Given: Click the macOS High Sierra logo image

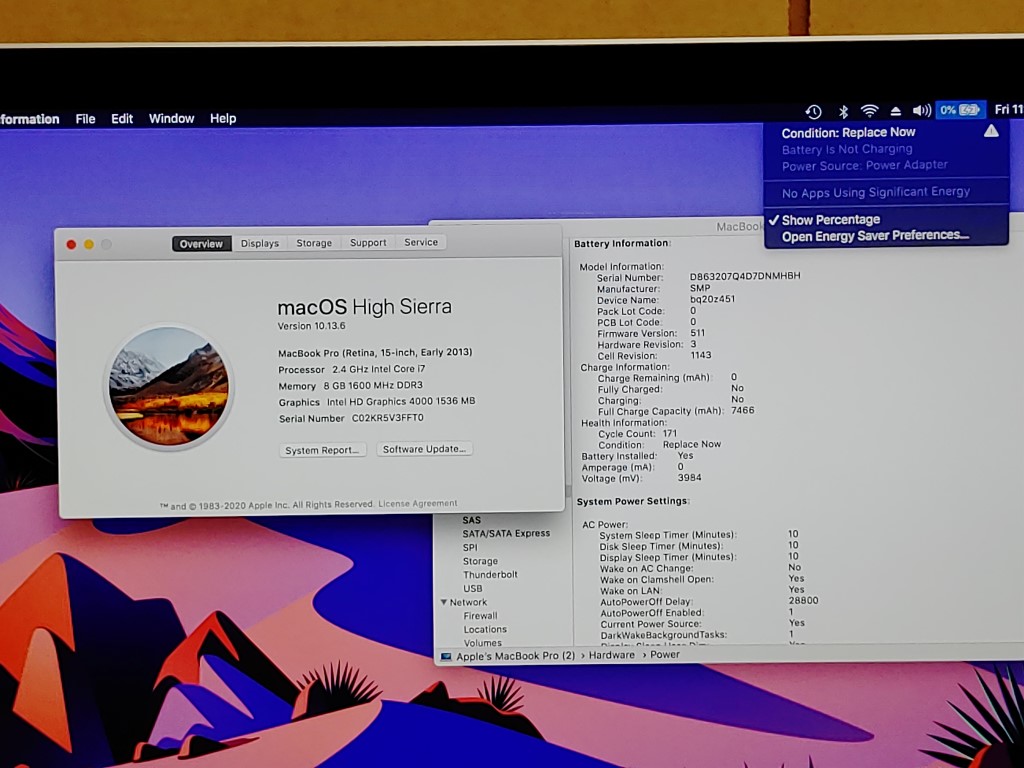Looking at the screenshot, I should [168, 387].
